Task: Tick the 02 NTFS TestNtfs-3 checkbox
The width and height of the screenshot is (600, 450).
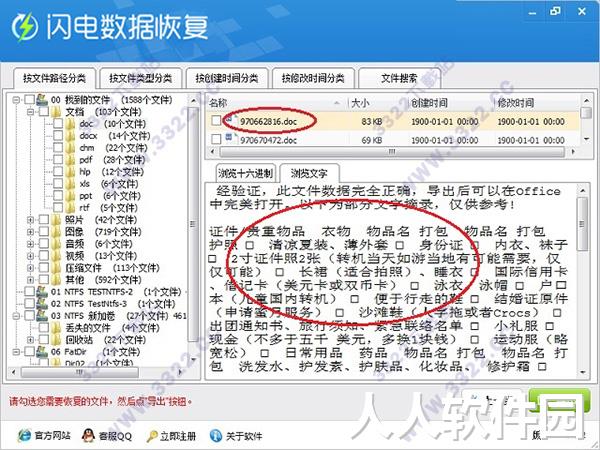Action: point(29,304)
